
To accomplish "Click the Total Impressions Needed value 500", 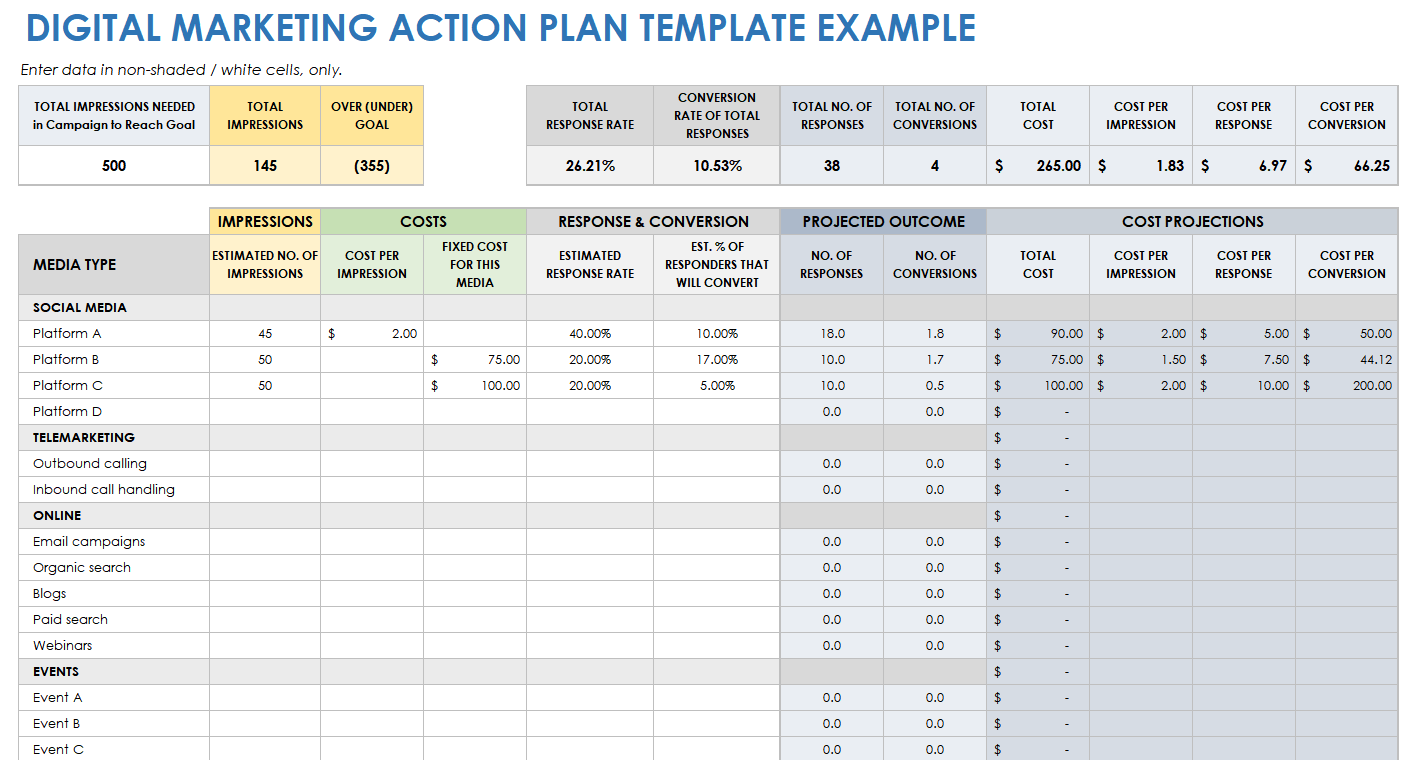I will pos(114,166).
